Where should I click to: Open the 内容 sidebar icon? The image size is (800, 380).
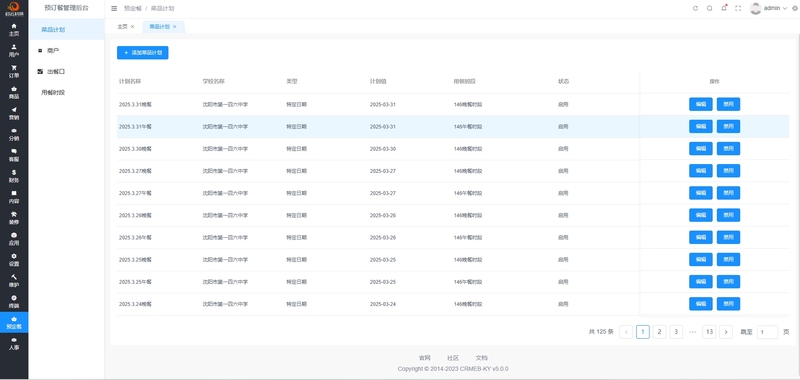coord(14,197)
